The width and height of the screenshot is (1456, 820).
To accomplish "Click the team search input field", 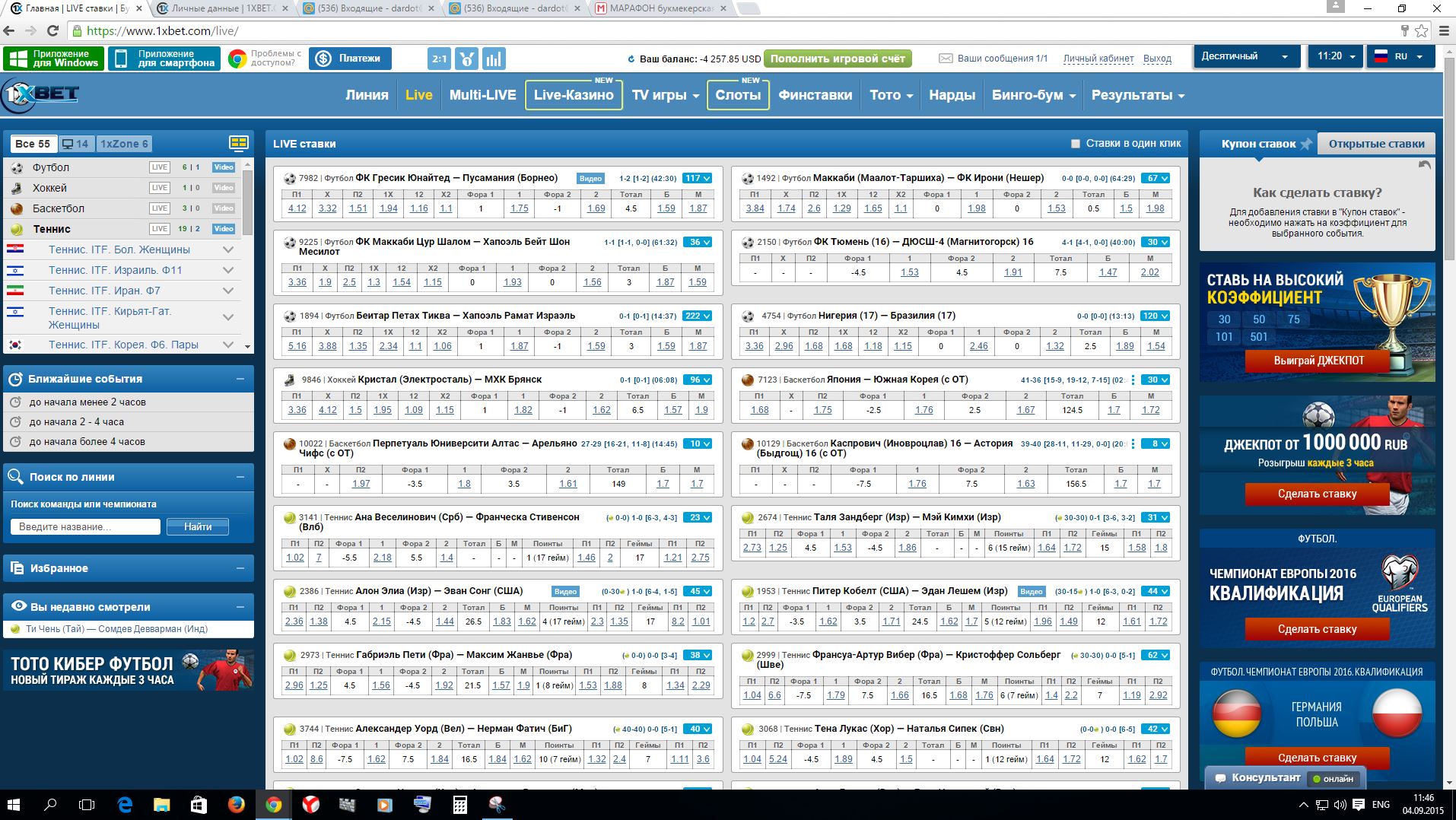I will (x=85, y=526).
